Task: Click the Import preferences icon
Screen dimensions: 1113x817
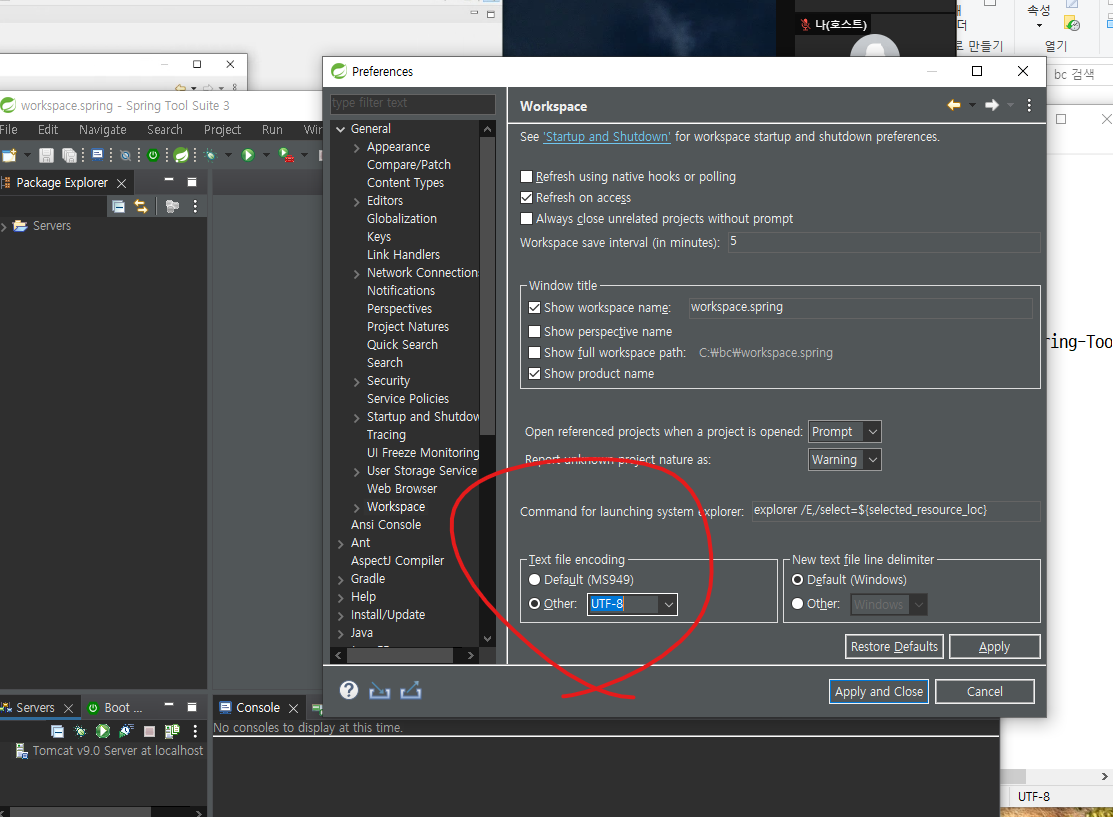Action: coord(380,690)
